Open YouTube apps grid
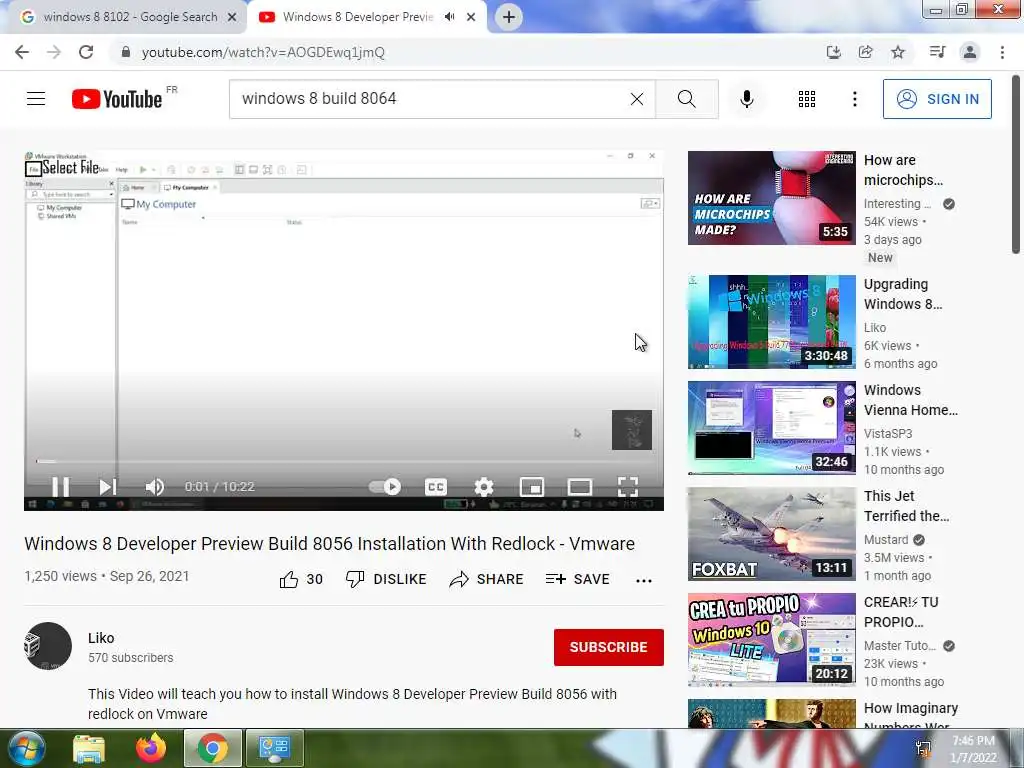This screenshot has width=1024, height=768. pos(807,99)
